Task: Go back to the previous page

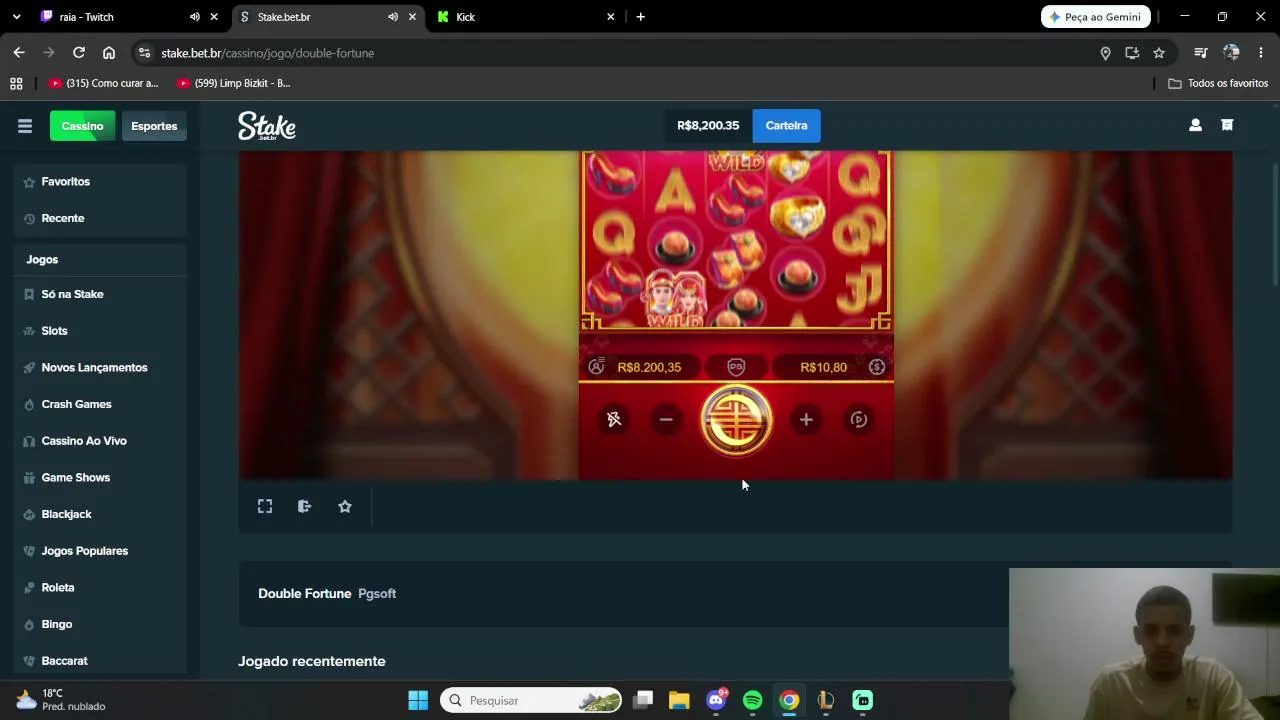Action: tap(19, 53)
